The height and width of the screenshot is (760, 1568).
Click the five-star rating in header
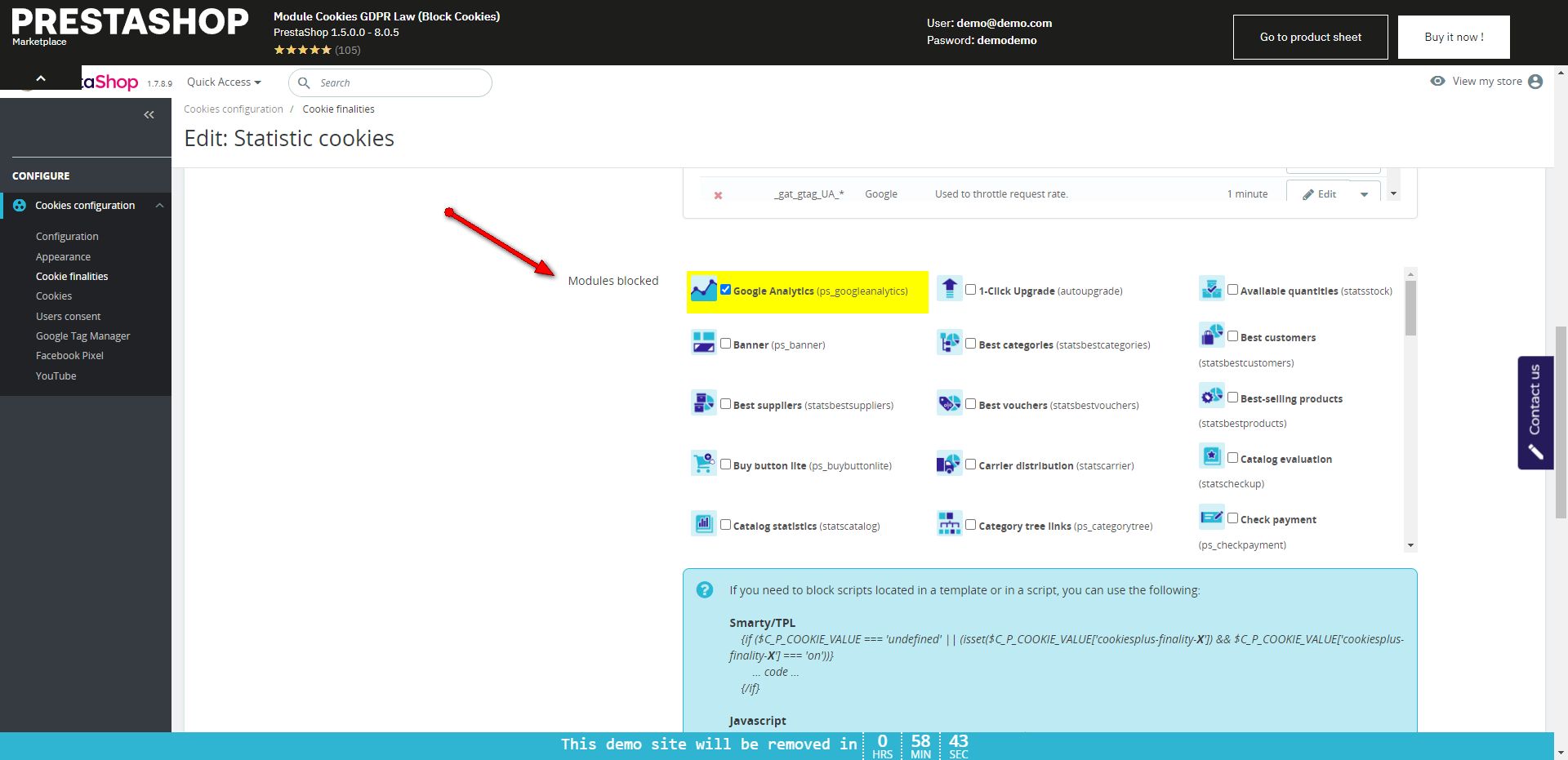click(x=303, y=50)
